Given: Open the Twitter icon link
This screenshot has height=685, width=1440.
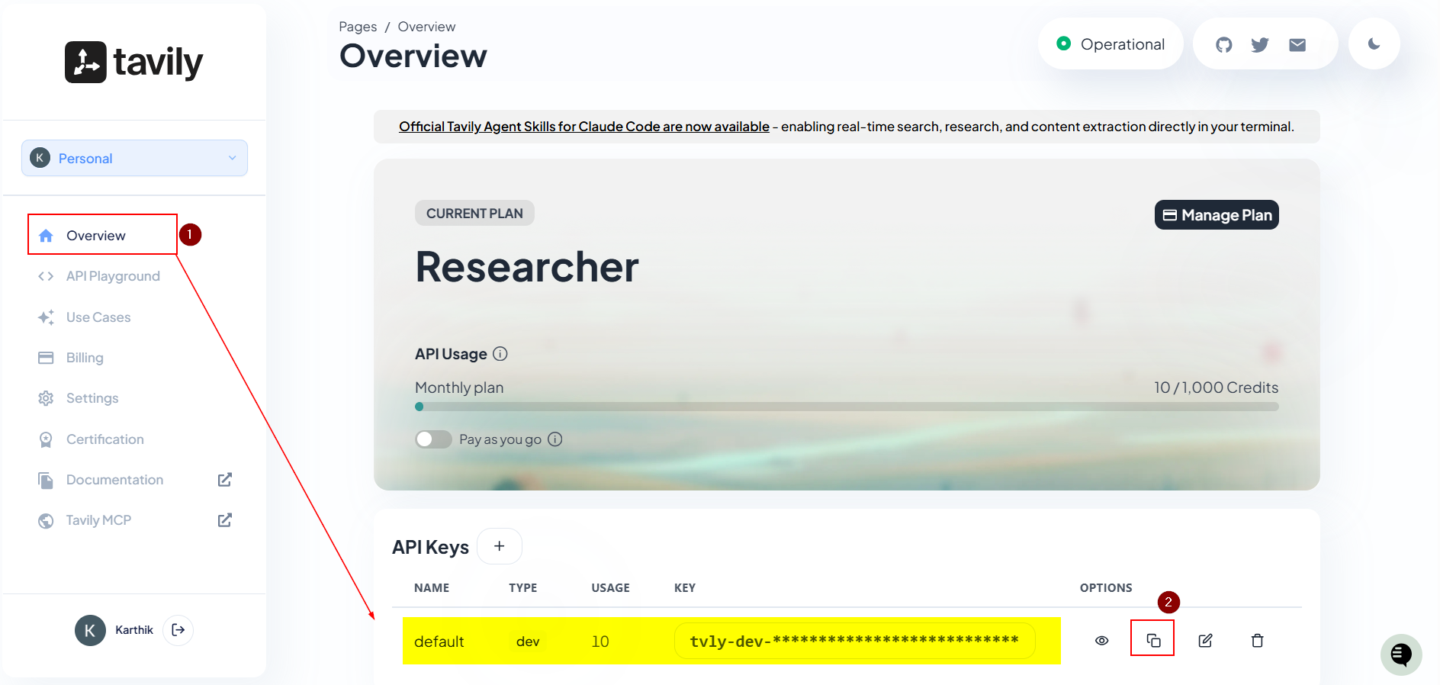Looking at the screenshot, I should coord(1260,45).
